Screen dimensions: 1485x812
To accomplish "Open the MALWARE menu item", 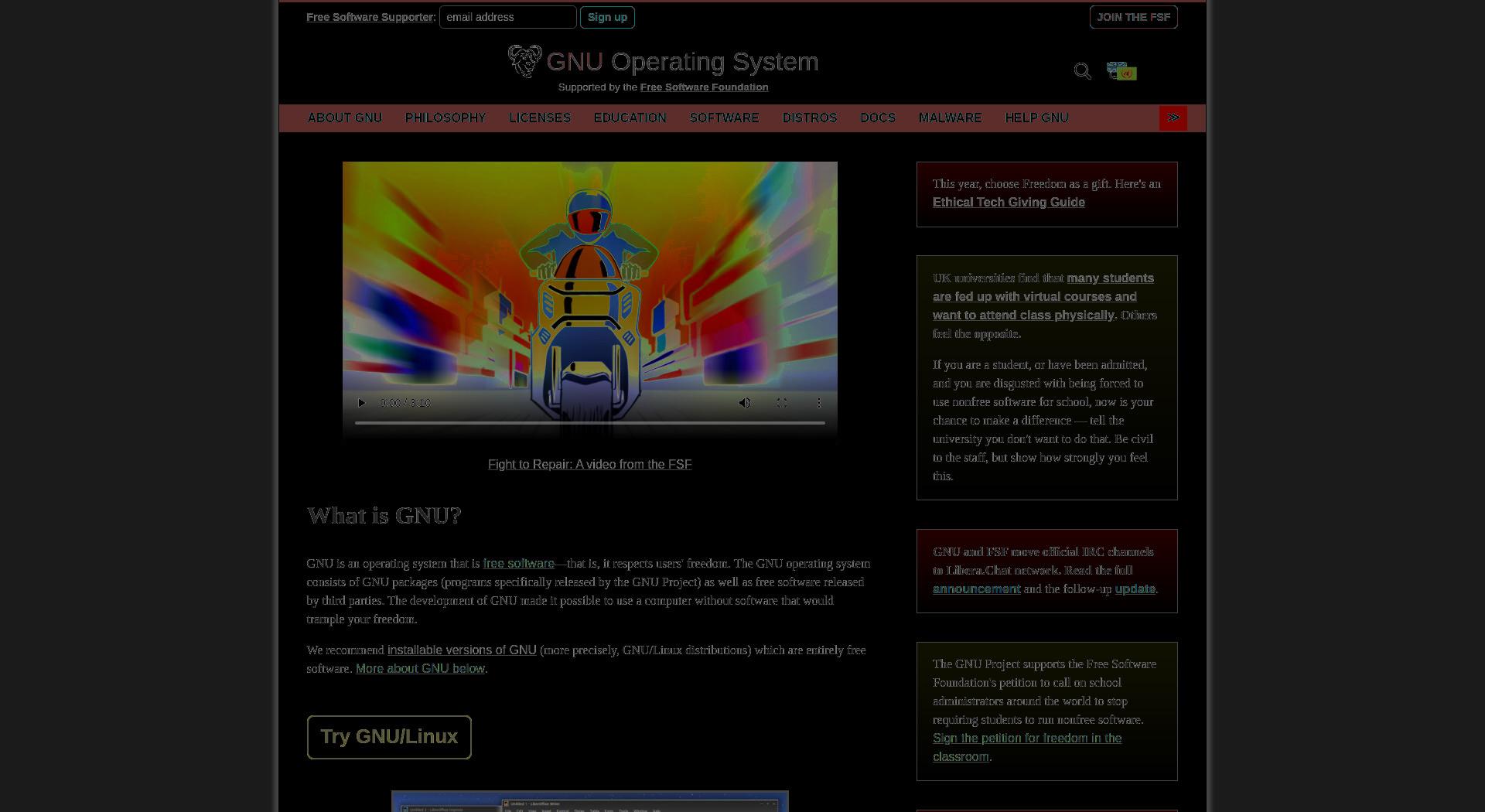I will pos(951,118).
